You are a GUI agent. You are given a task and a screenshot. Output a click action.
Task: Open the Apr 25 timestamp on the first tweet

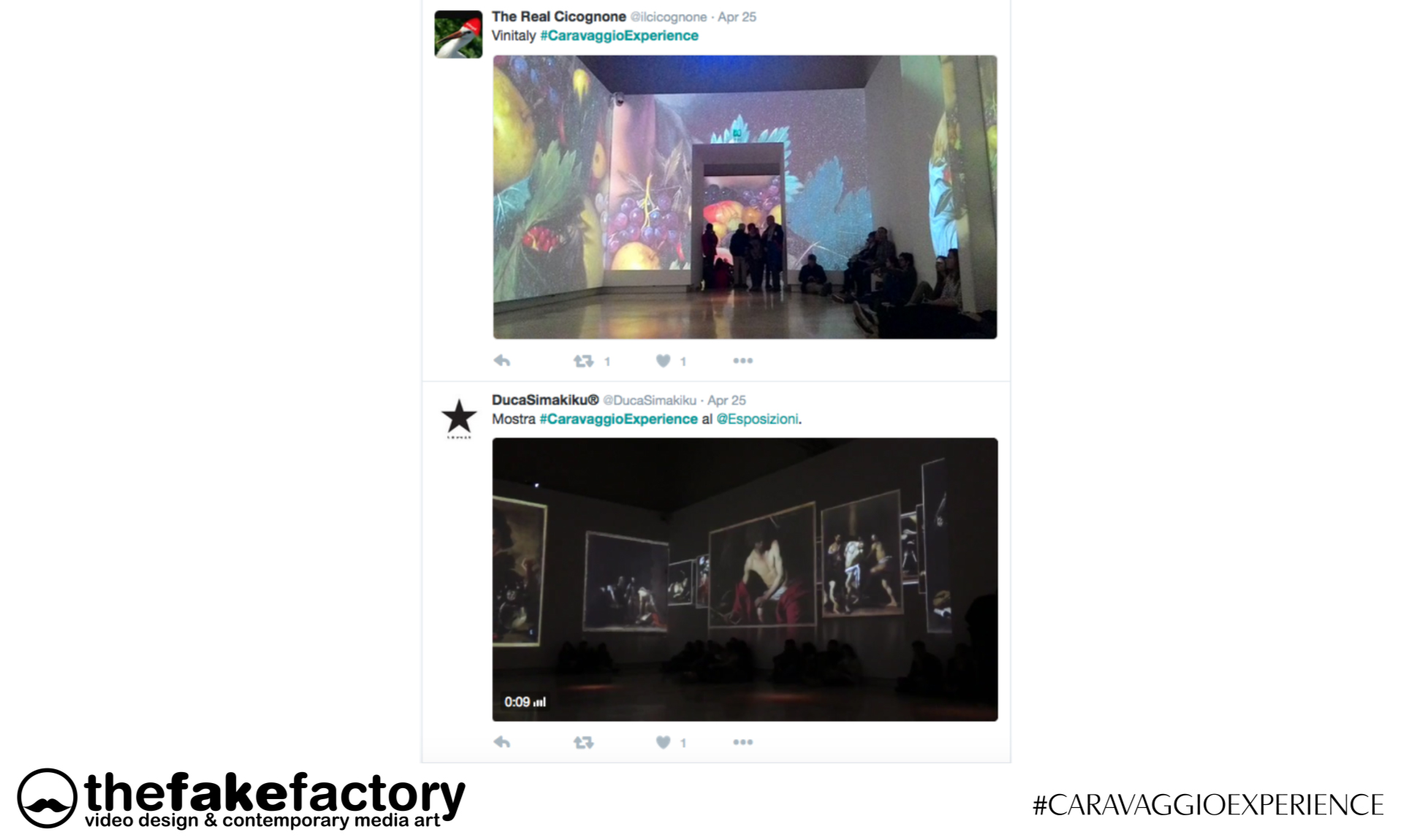(x=737, y=17)
